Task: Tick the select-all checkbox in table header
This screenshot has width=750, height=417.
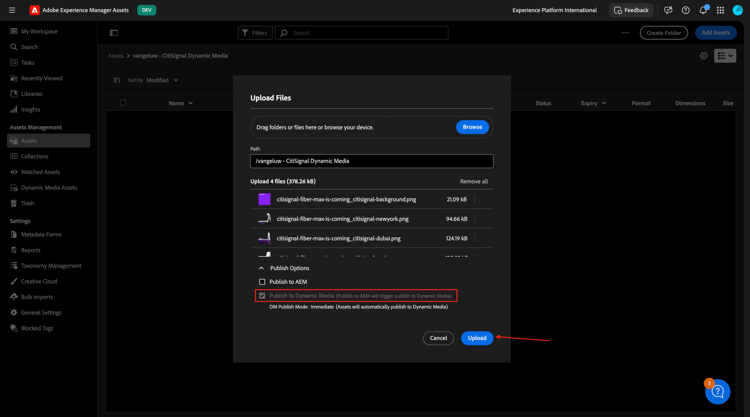Action: pos(123,103)
